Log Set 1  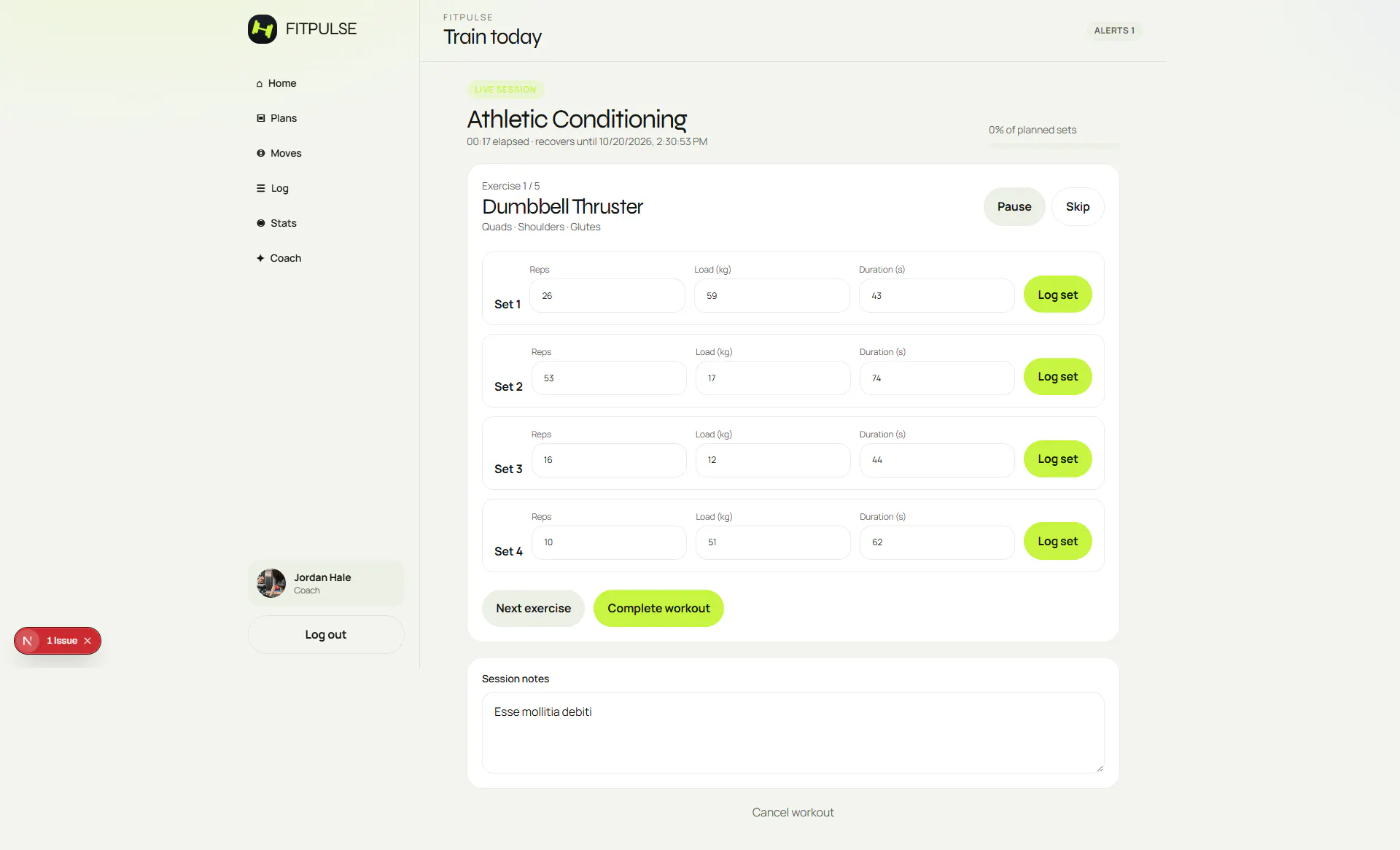[x=1058, y=295]
